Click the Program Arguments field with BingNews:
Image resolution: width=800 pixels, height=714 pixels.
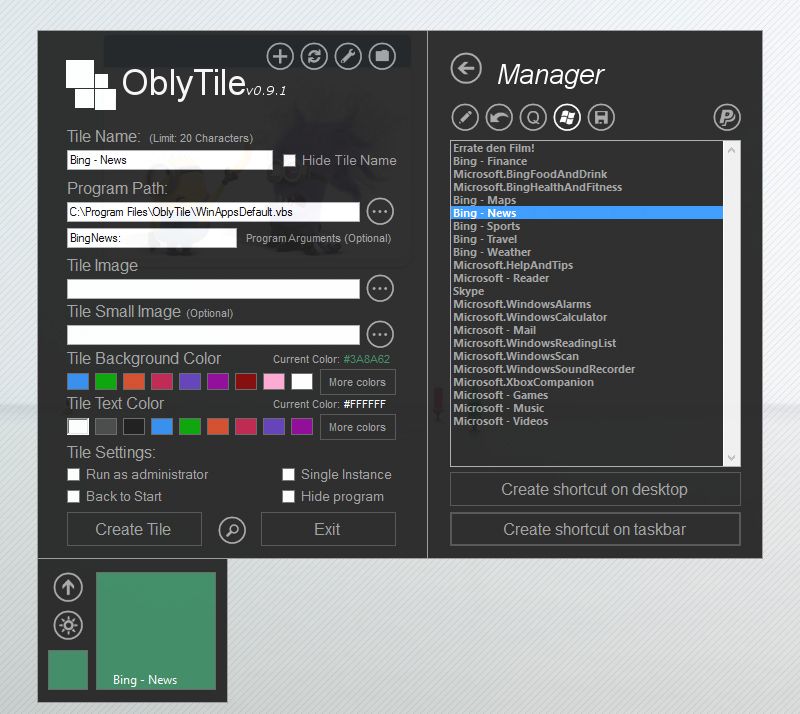(152, 238)
